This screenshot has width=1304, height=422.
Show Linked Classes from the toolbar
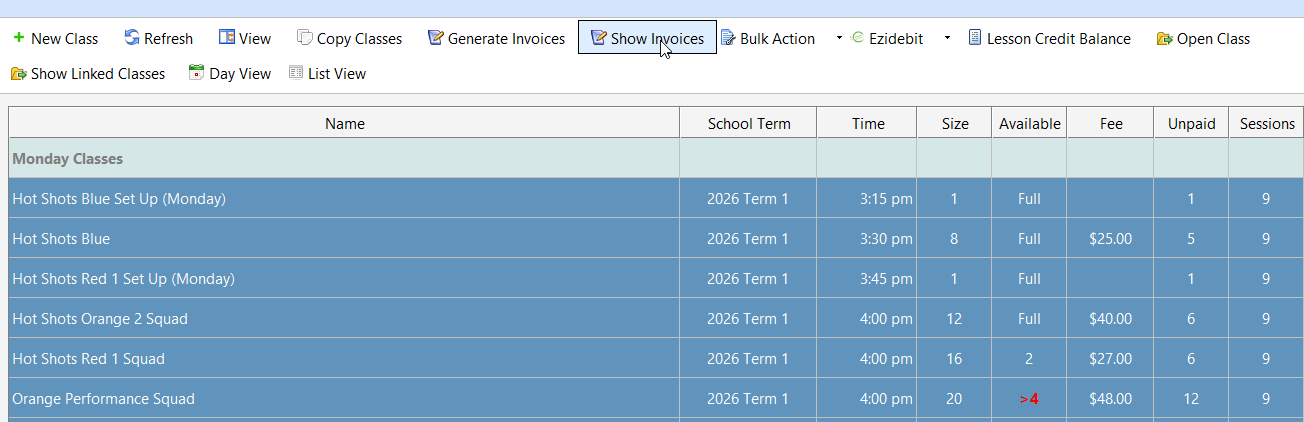click(x=88, y=73)
